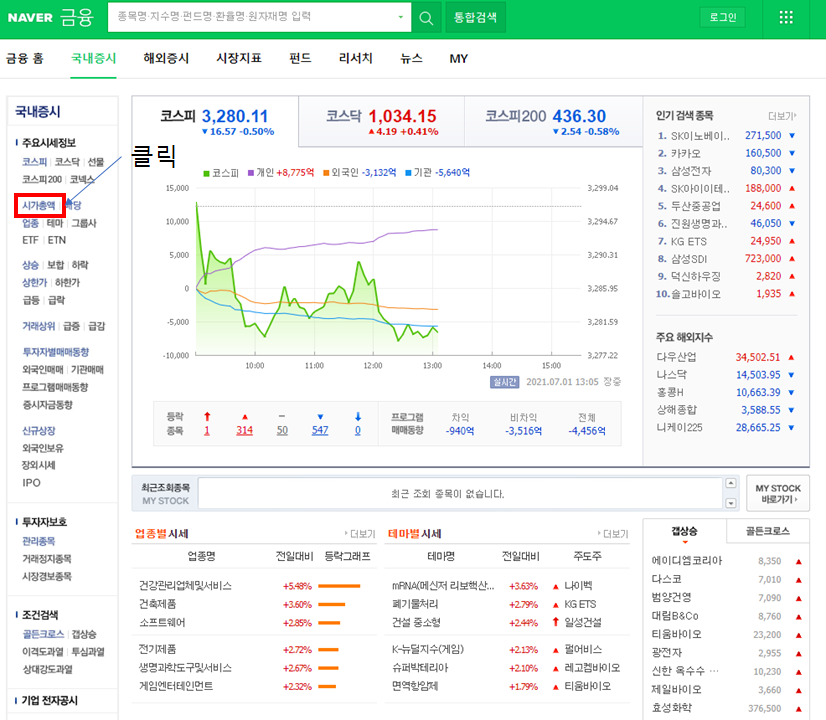
Task: Open the 금융 홈 menu
Action: (x=24, y=58)
